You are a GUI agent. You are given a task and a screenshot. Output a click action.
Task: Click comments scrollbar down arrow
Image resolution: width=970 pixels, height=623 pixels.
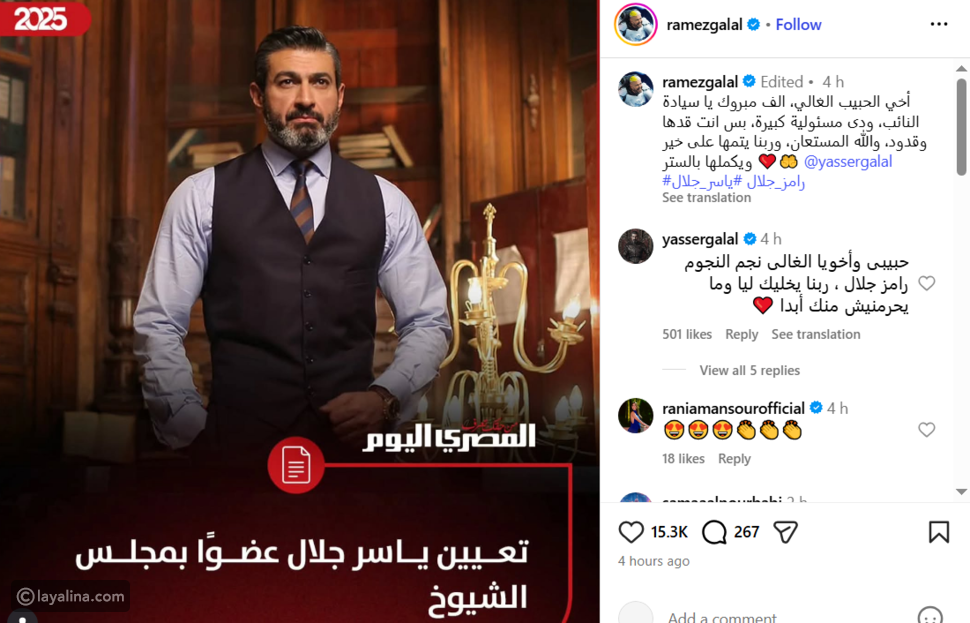click(961, 492)
